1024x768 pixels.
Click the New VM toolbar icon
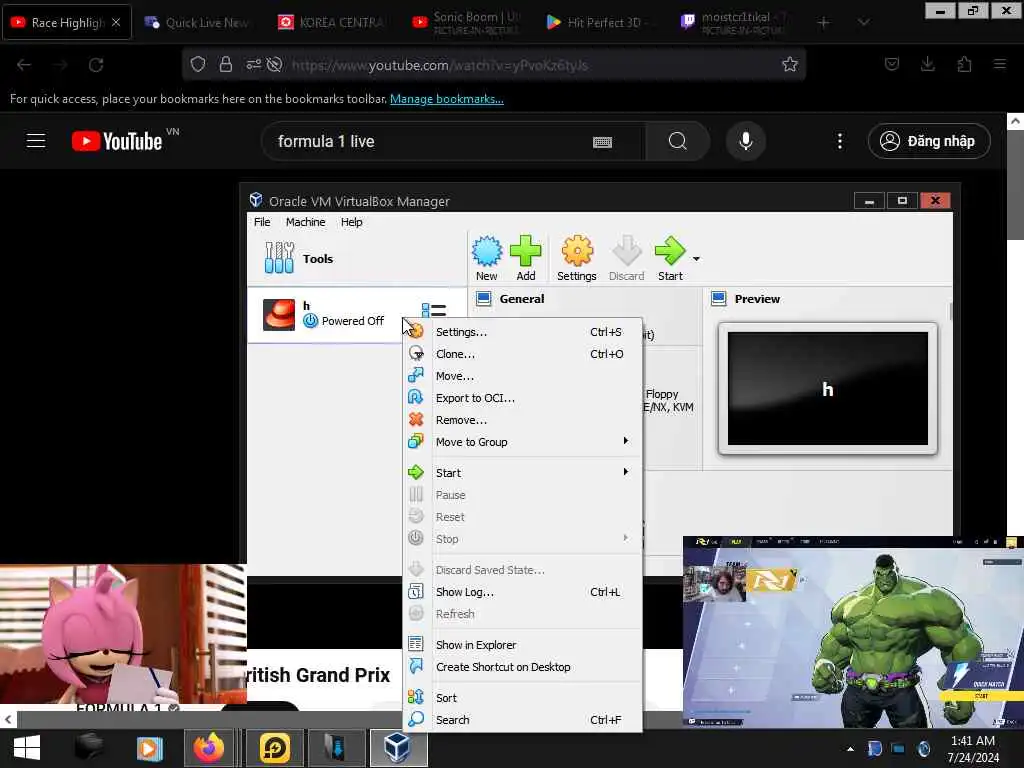[x=487, y=258]
